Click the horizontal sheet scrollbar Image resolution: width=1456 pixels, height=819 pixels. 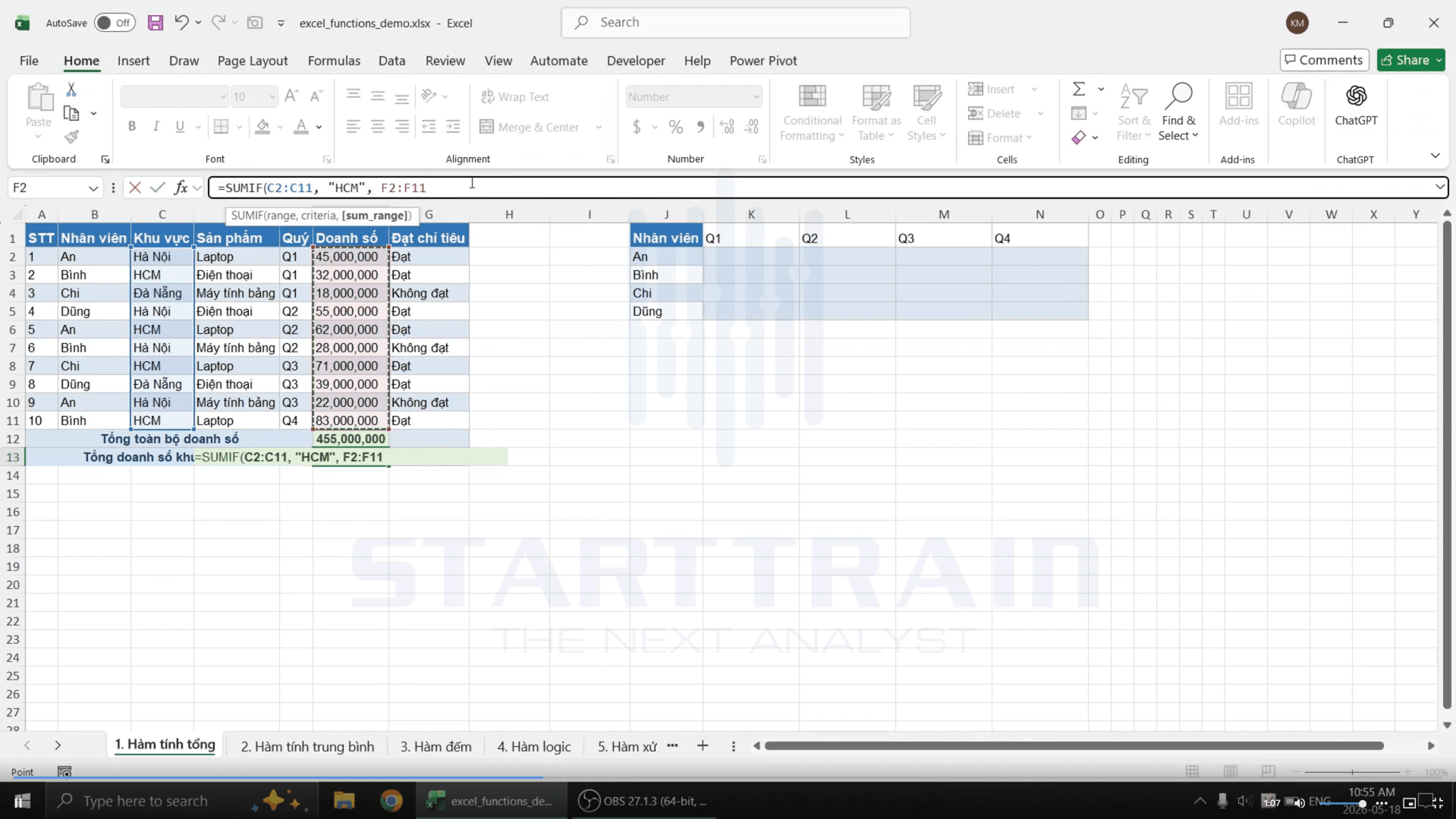pos(1074,746)
